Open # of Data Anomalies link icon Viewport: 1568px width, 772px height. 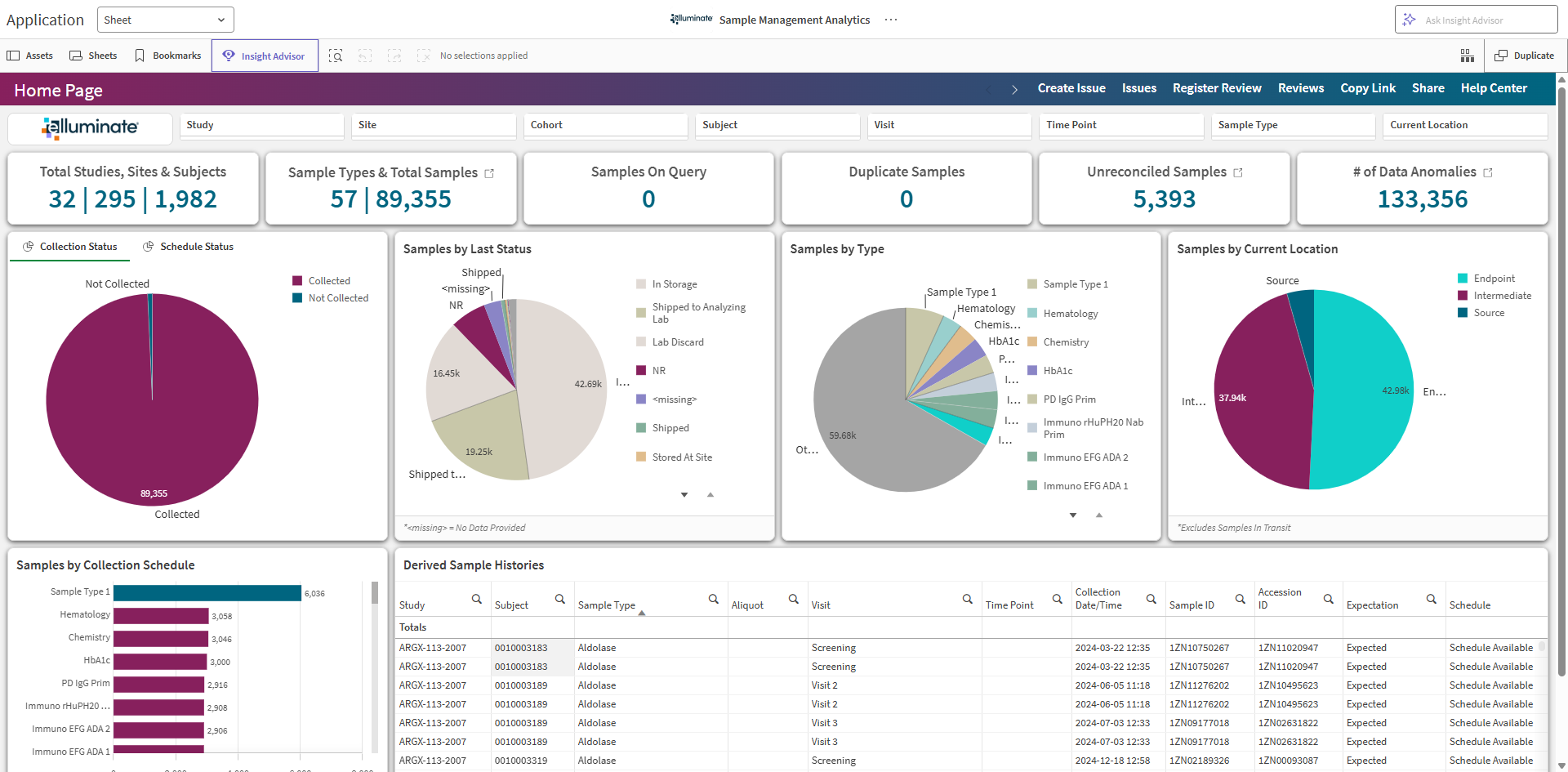click(1488, 172)
